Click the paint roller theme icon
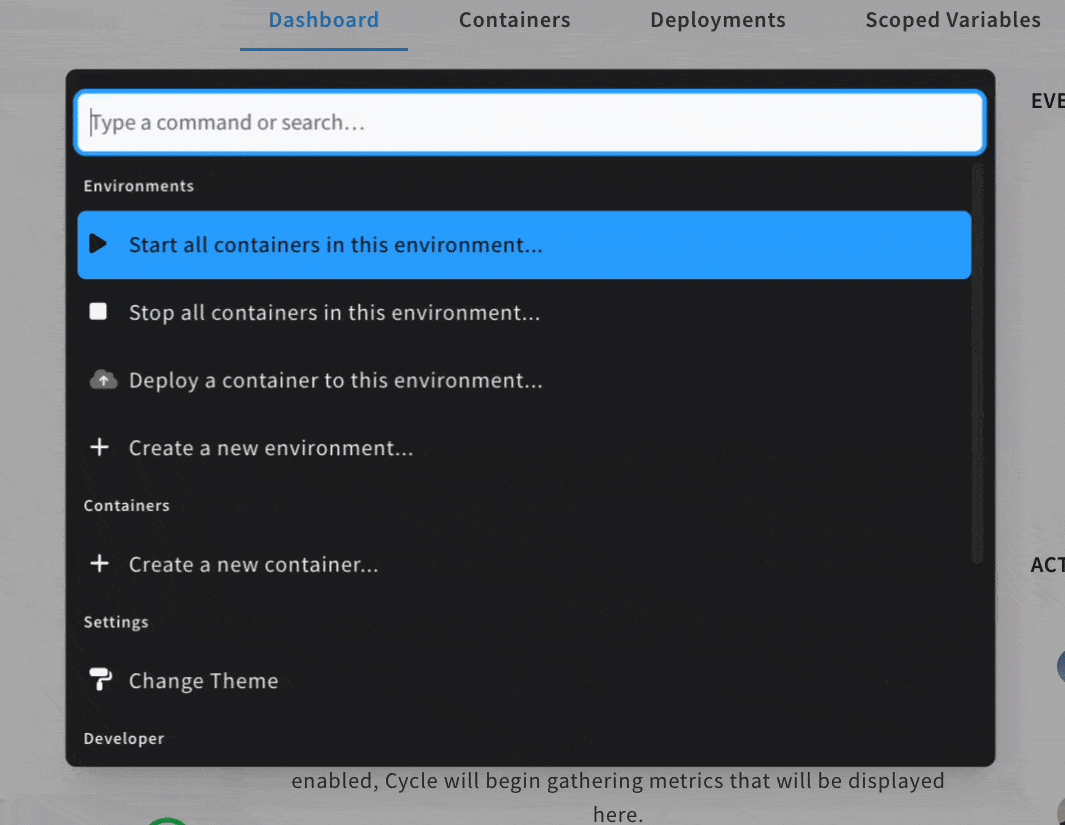Viewport: 1065px width, 825px height. [x=100, y=681]
